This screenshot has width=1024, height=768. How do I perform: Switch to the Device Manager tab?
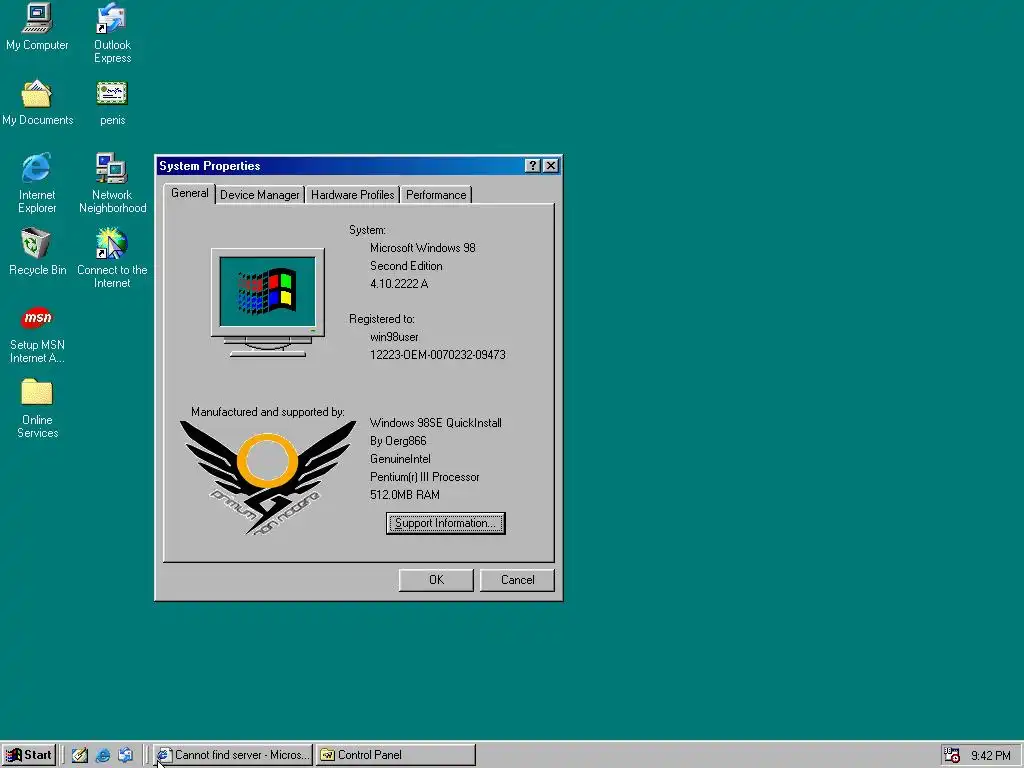[260, 195]
